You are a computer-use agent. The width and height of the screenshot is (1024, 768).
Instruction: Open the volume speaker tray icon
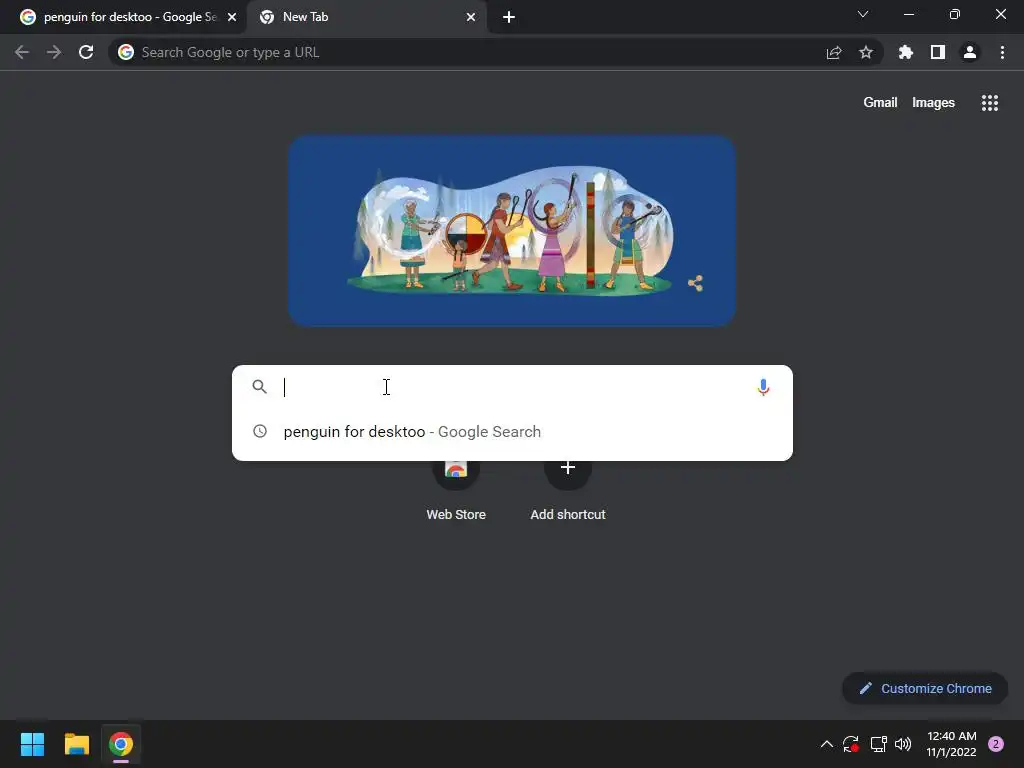903,744
